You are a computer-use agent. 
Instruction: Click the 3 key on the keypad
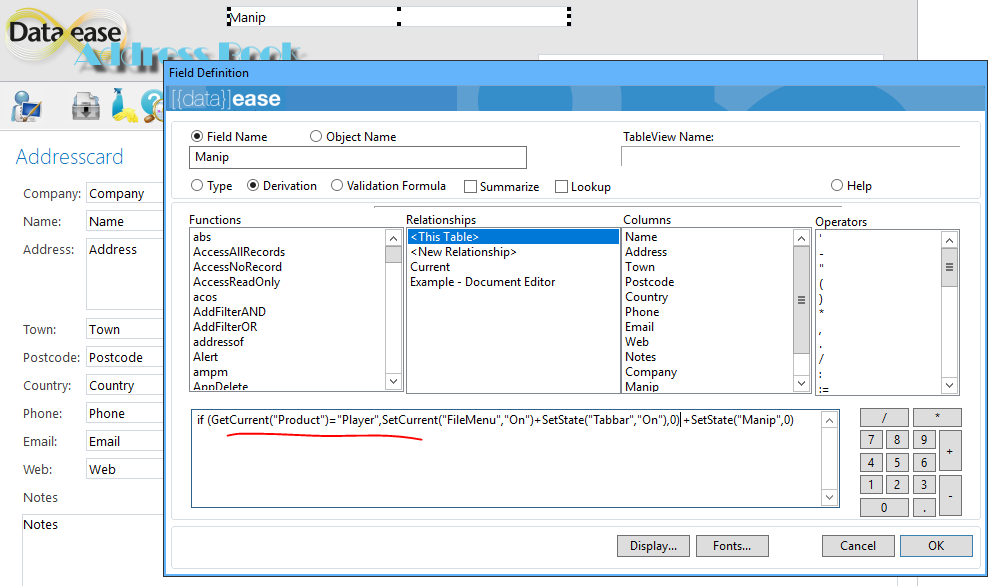click(x=924, y=485)
